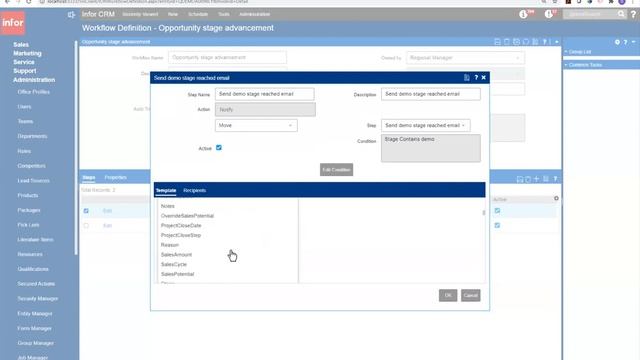The width and height of the screenshot is (640, 360).
Task: Open the help question mark in the top bar
Action: (x=633, y=14)
